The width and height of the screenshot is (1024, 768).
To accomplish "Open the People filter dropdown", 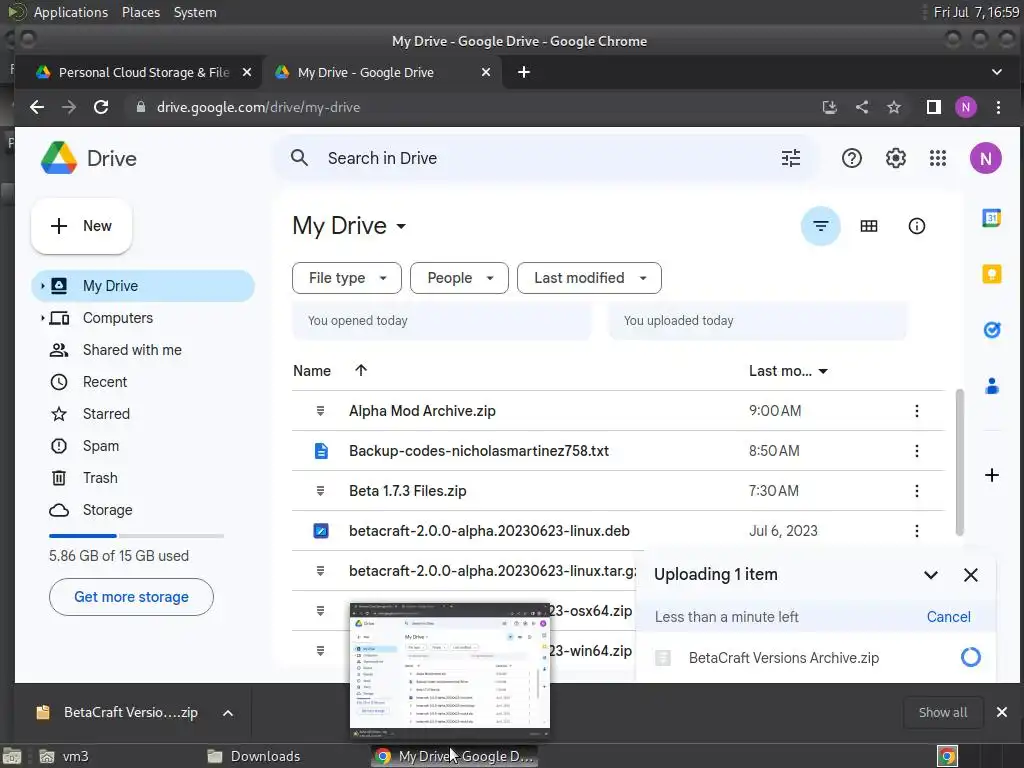I will pyautogui.click(x=459, y=278).
